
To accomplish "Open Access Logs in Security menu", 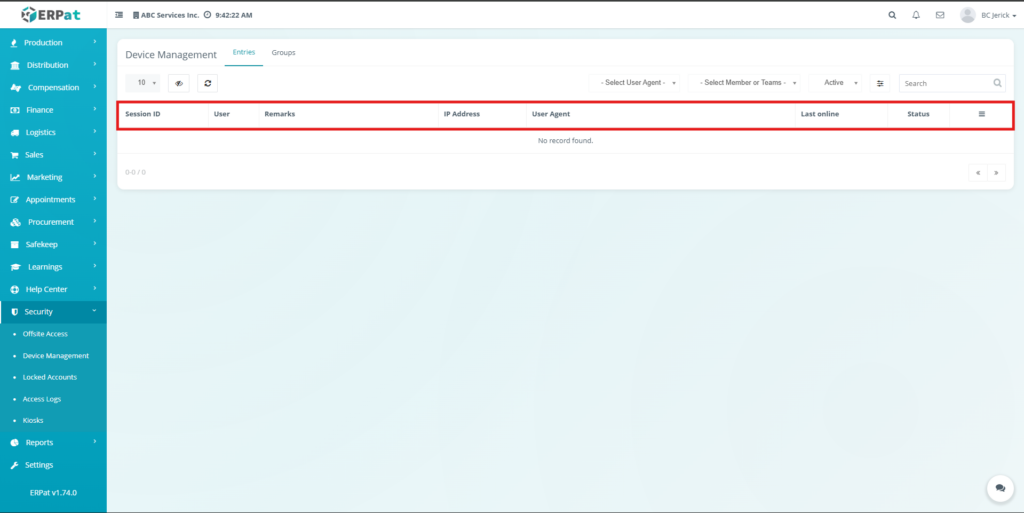I will click(42, 399).
